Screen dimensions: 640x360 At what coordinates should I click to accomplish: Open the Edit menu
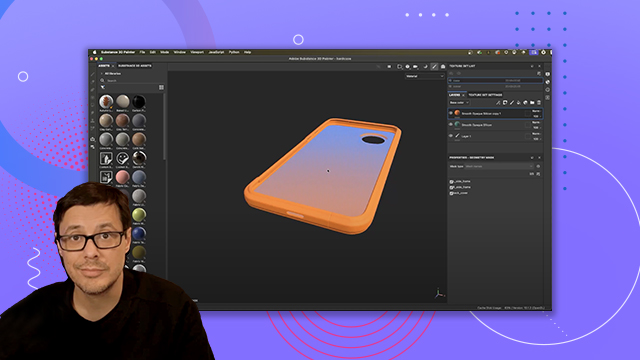point(153,52)
